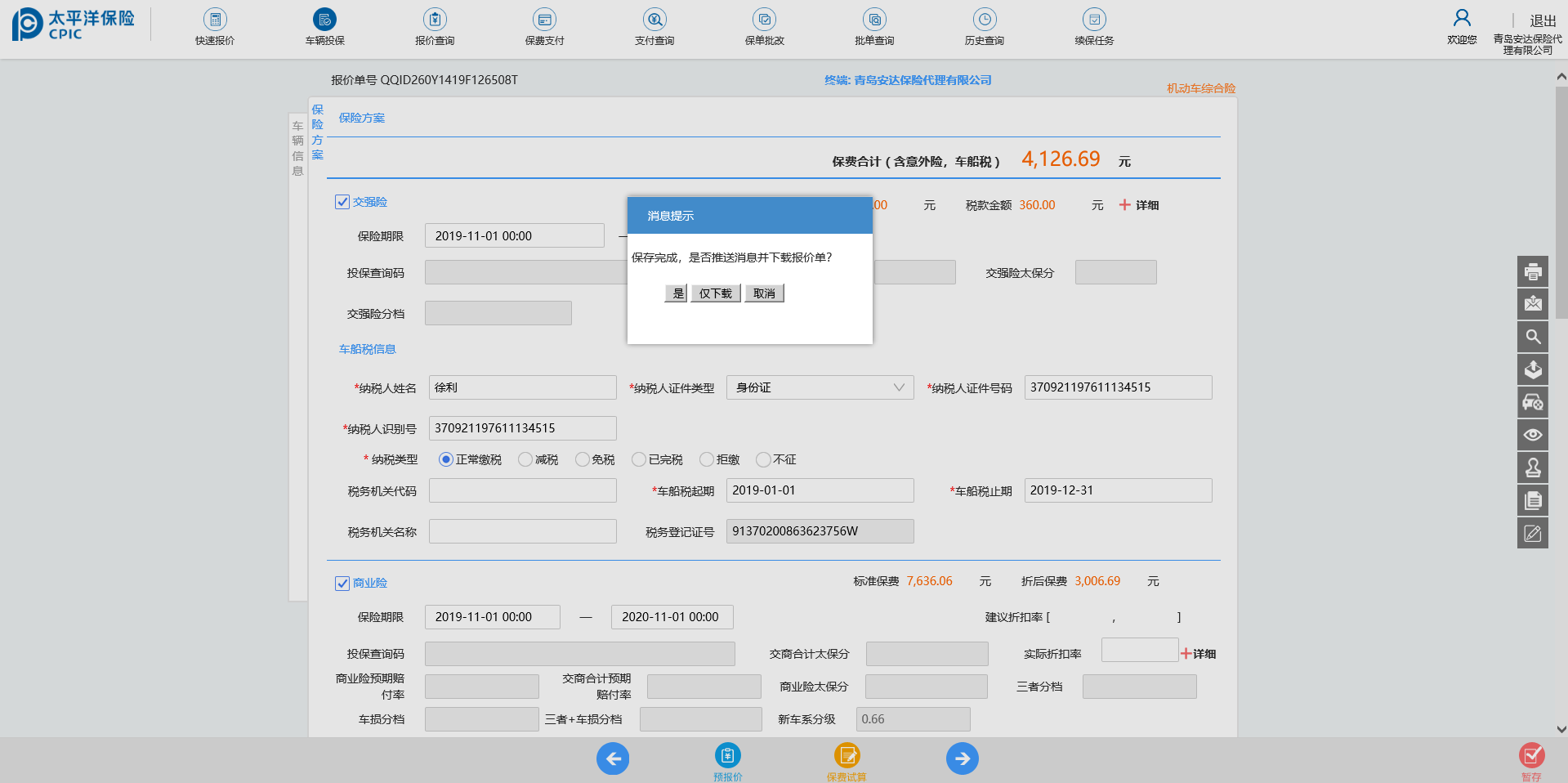Select the 减税 tax type radio
The image size is (1568, 783).
(x=525, y=459)
